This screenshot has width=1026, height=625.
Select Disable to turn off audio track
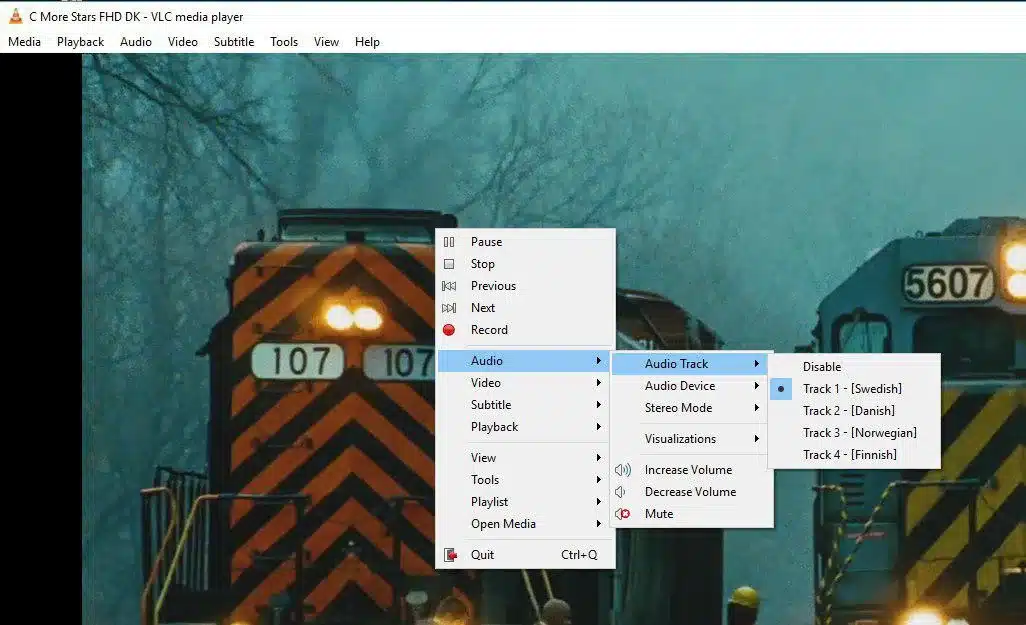[x=820, y=366]
